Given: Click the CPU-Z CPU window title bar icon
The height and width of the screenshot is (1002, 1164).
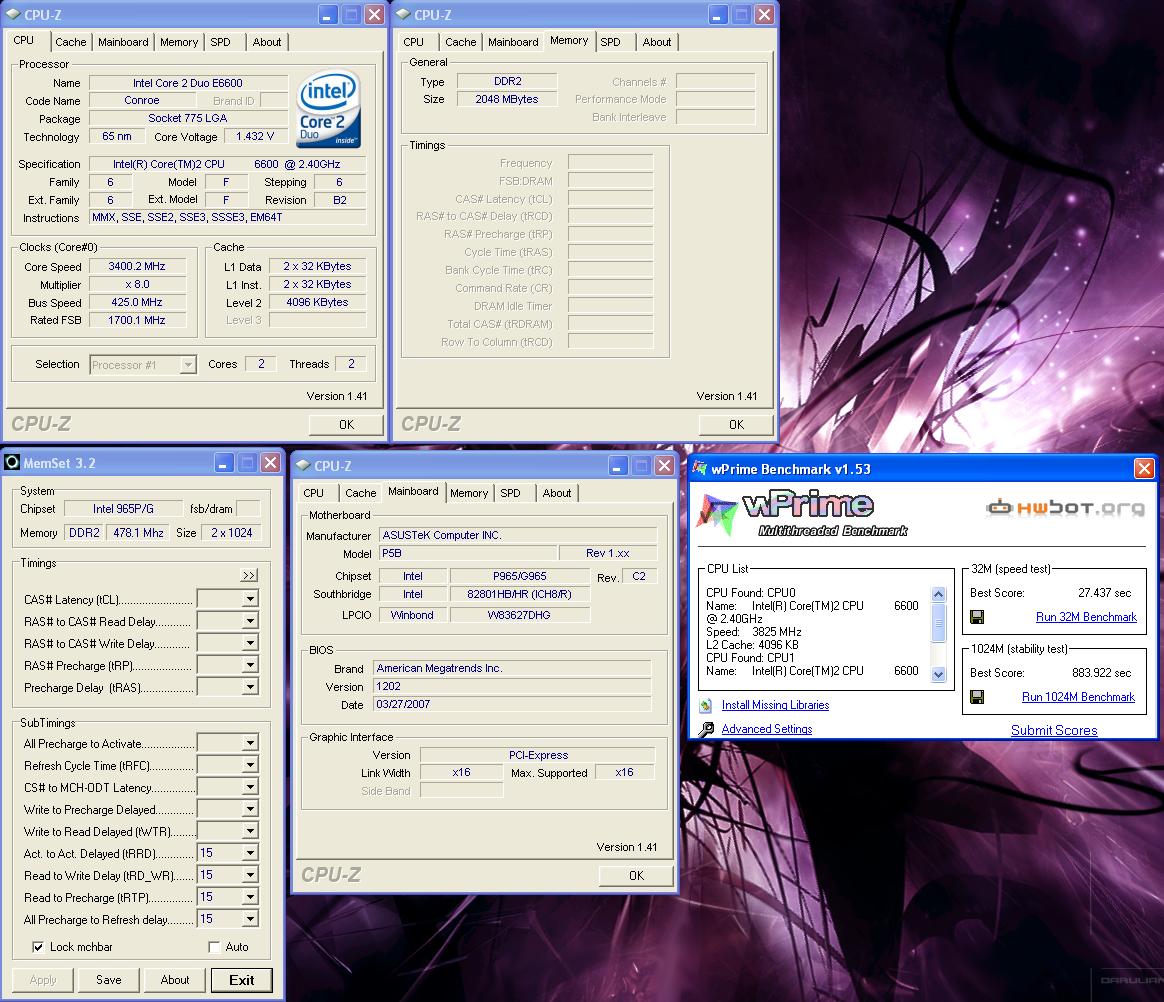Looking at the screenshot, I should pyautogui.click(x=13, y=14).
